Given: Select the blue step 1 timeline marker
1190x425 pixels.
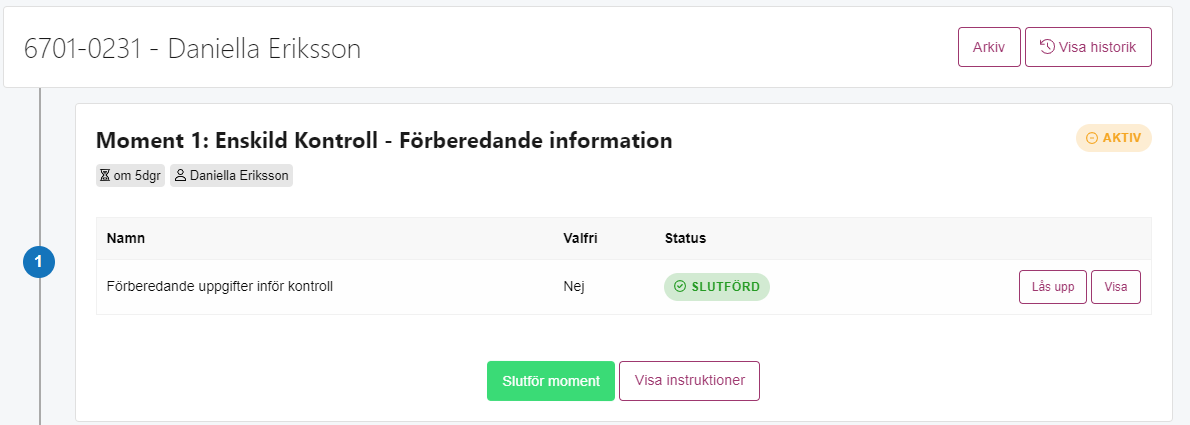Looking at the screenshot, I should [x=39, y=263].
